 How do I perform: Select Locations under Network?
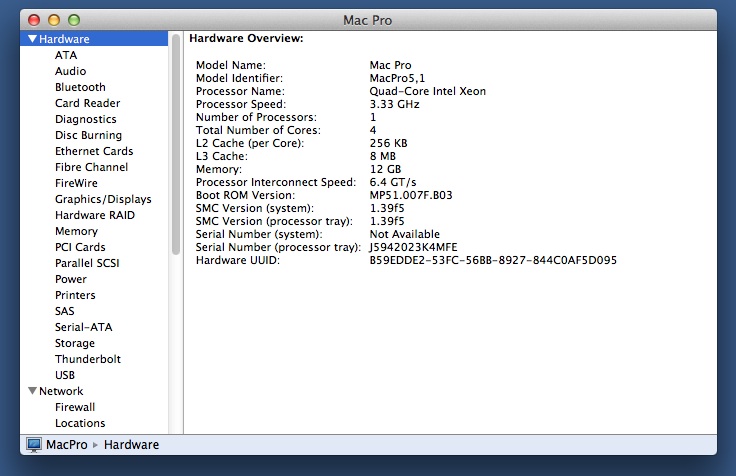point(80,423)
